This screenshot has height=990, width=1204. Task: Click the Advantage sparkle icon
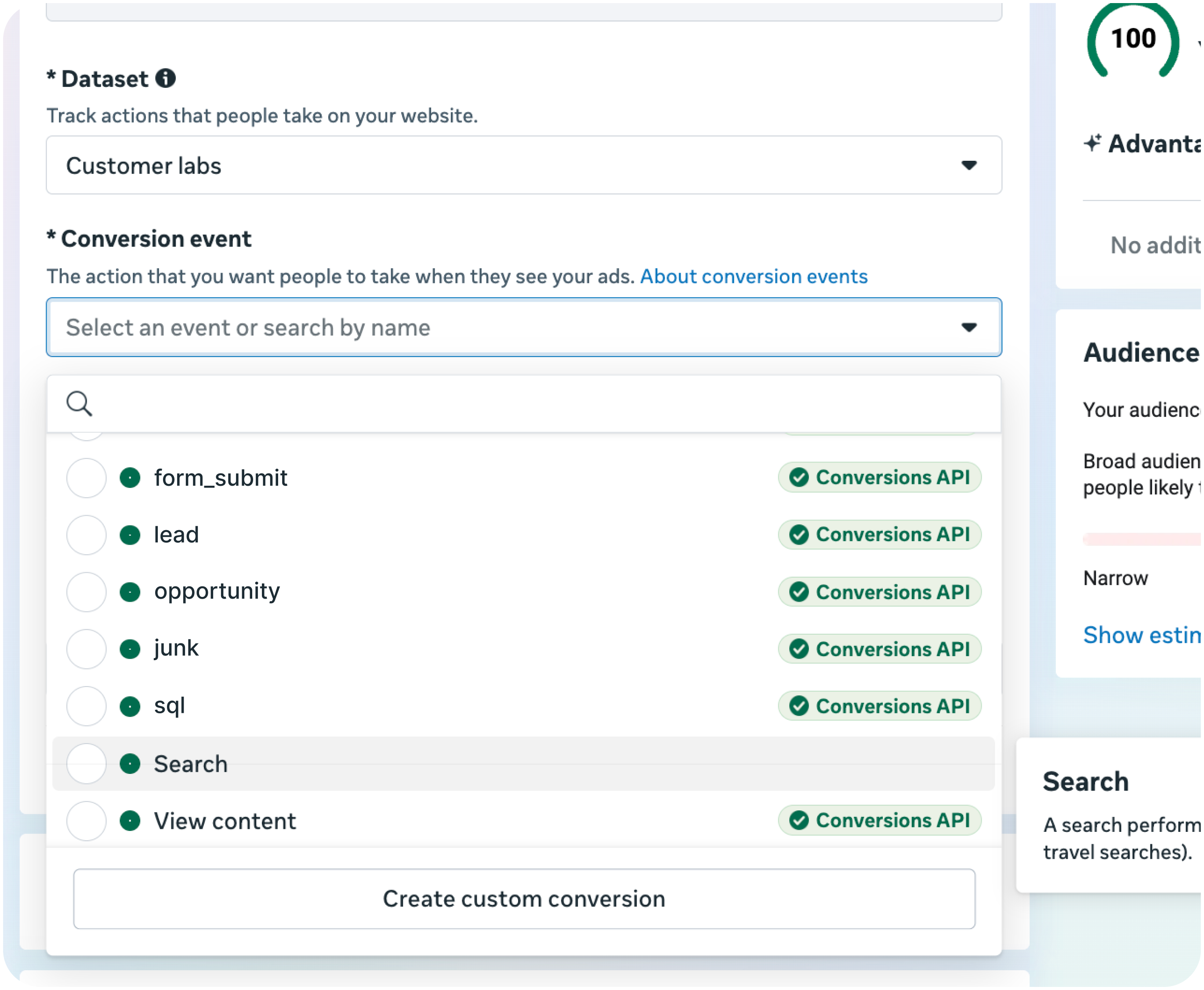1092,143
